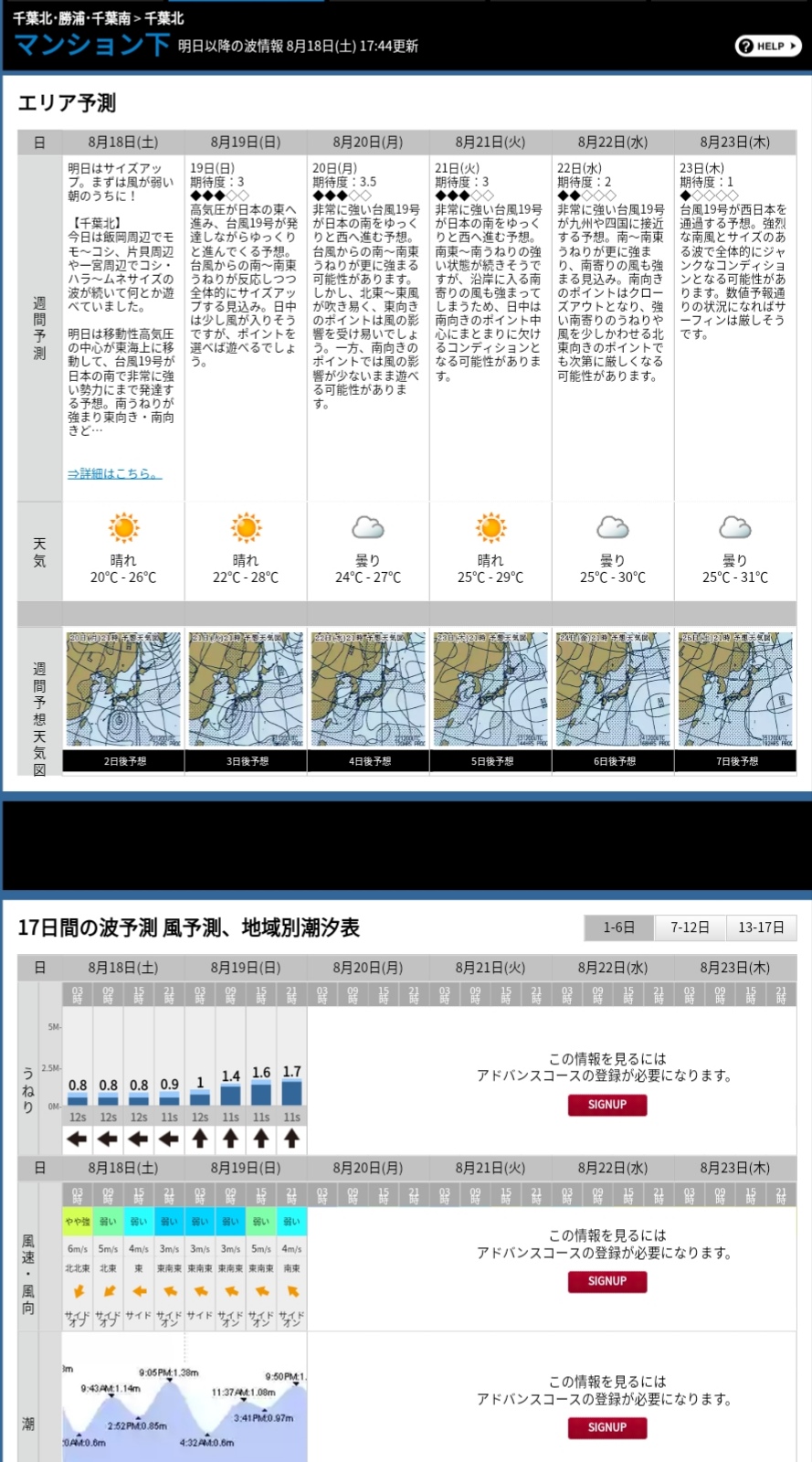Select the 1-6日 forecast tab
This screenshot has width=812, height=1462.
[618, 927]
